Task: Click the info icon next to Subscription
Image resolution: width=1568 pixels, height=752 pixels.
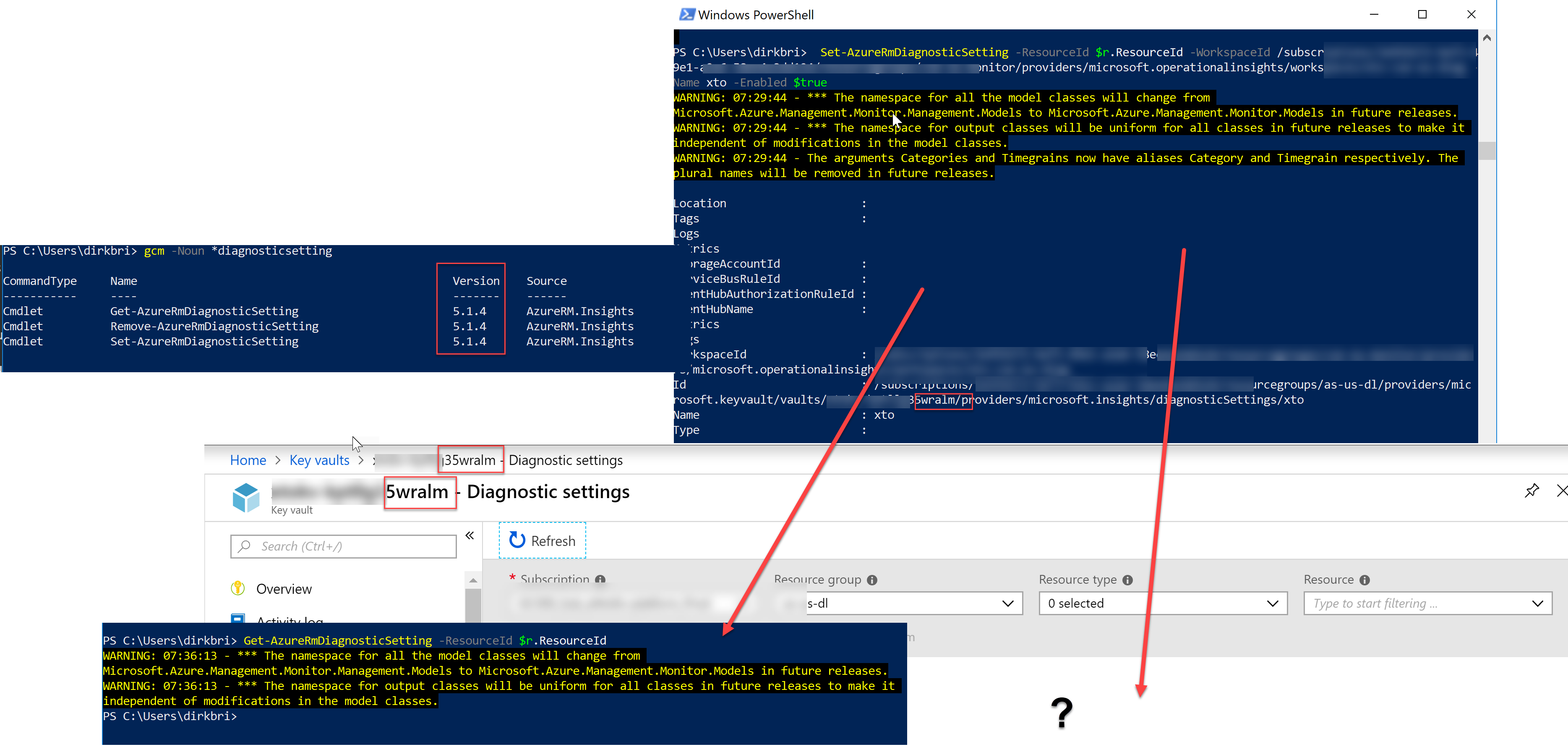Action: coord(600,580)
